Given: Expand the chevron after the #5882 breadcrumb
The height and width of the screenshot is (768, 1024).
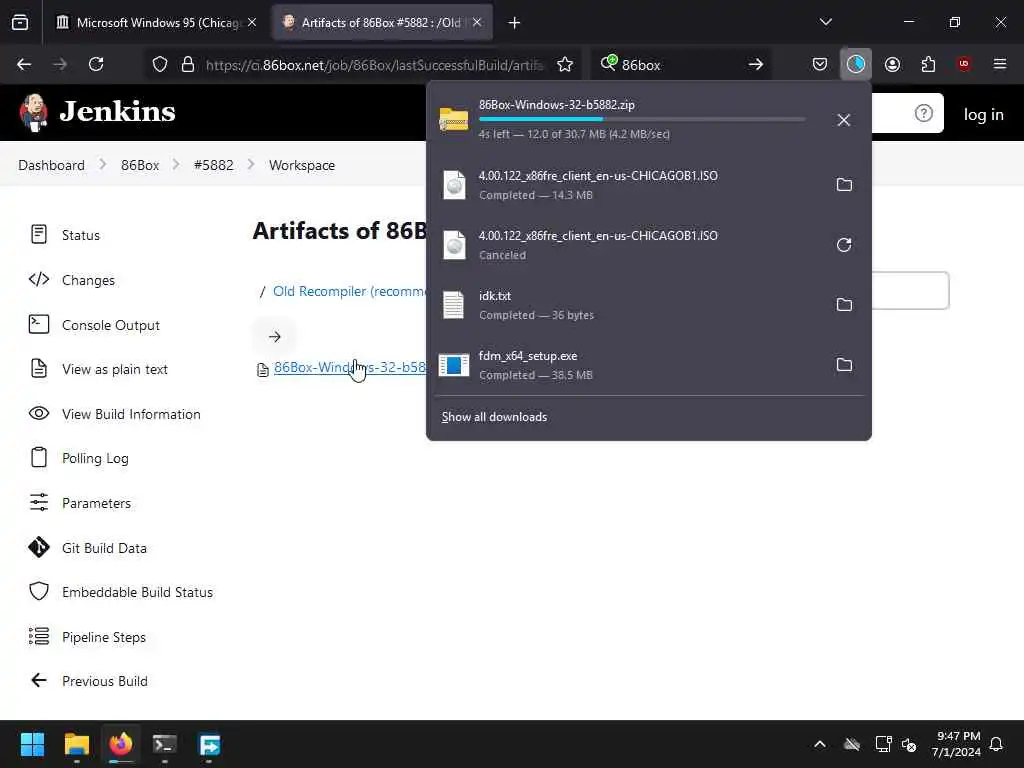Looking at the screenshot, I should 251,165.
